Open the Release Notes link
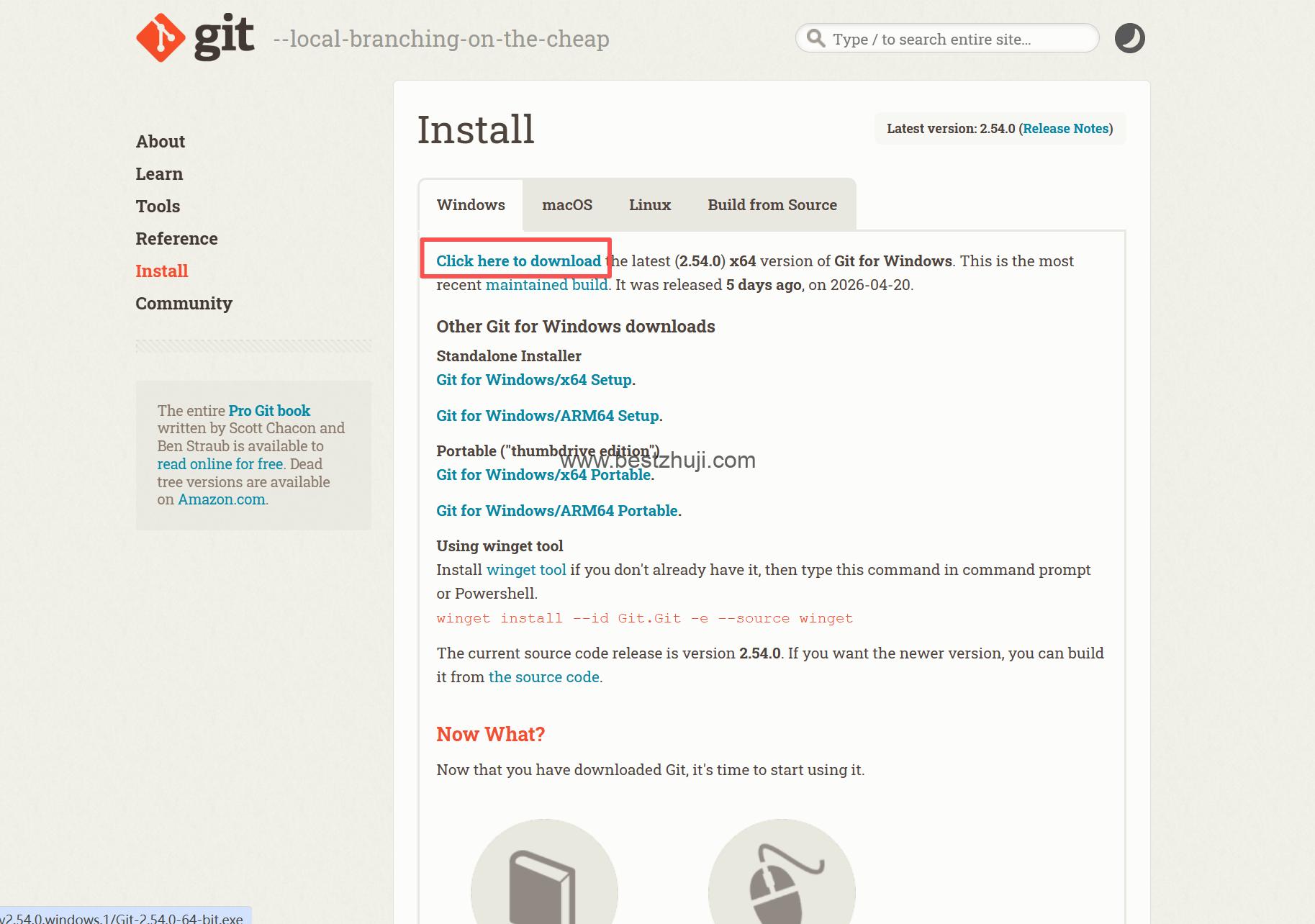1315x924 pixels. click(1066, 129)
